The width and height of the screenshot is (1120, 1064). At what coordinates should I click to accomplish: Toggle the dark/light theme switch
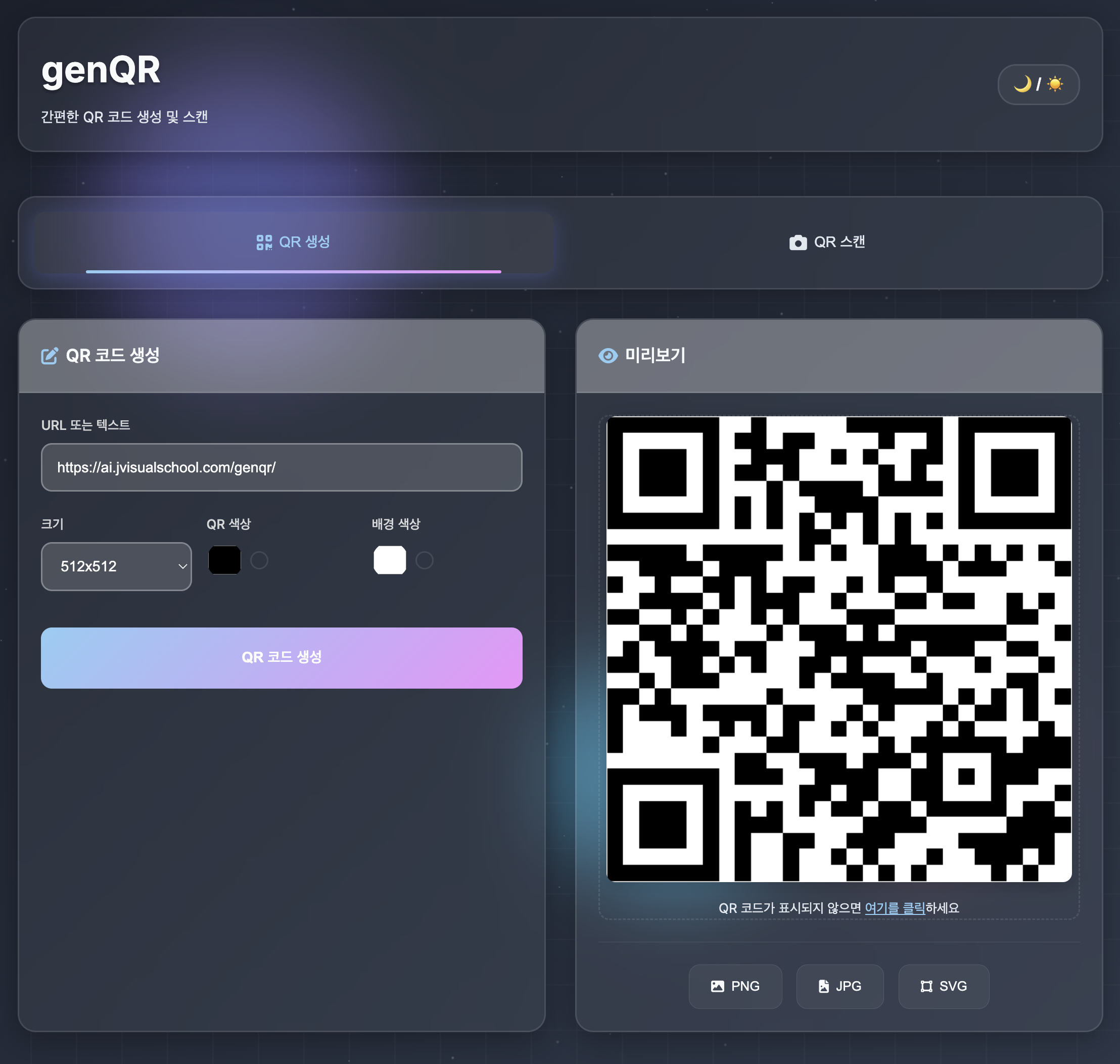[x=1038, y=84]
